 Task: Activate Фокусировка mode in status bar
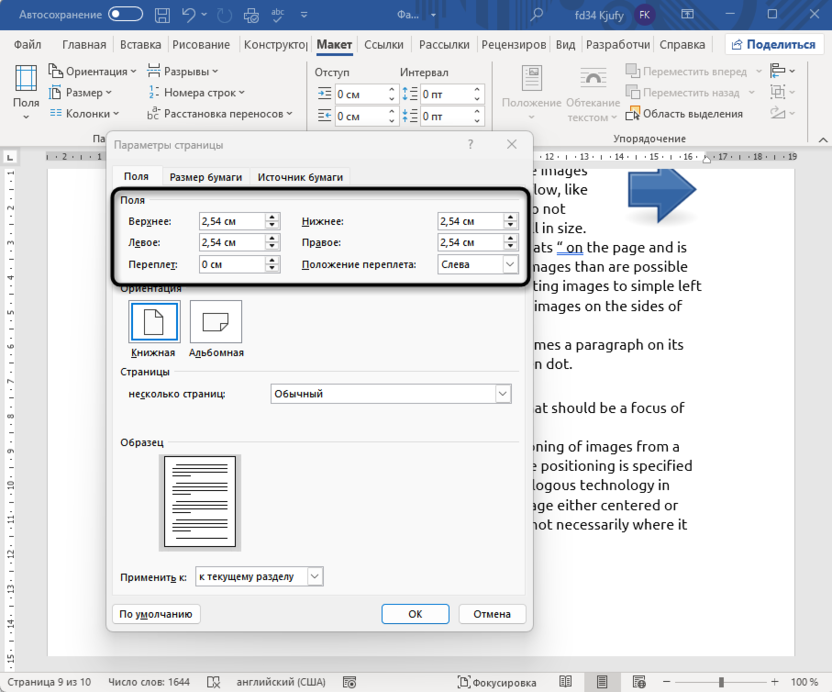point(494,681)
